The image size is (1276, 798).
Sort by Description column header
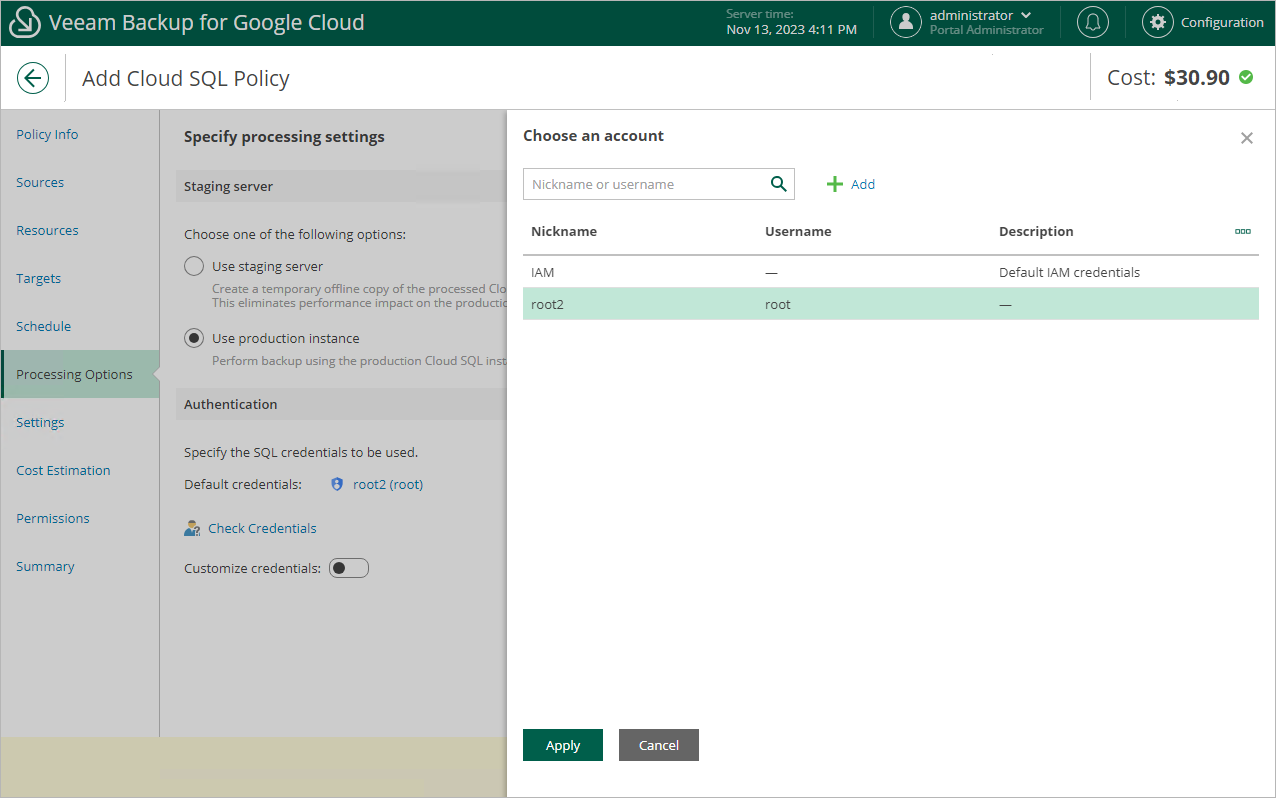point(1036,231)
